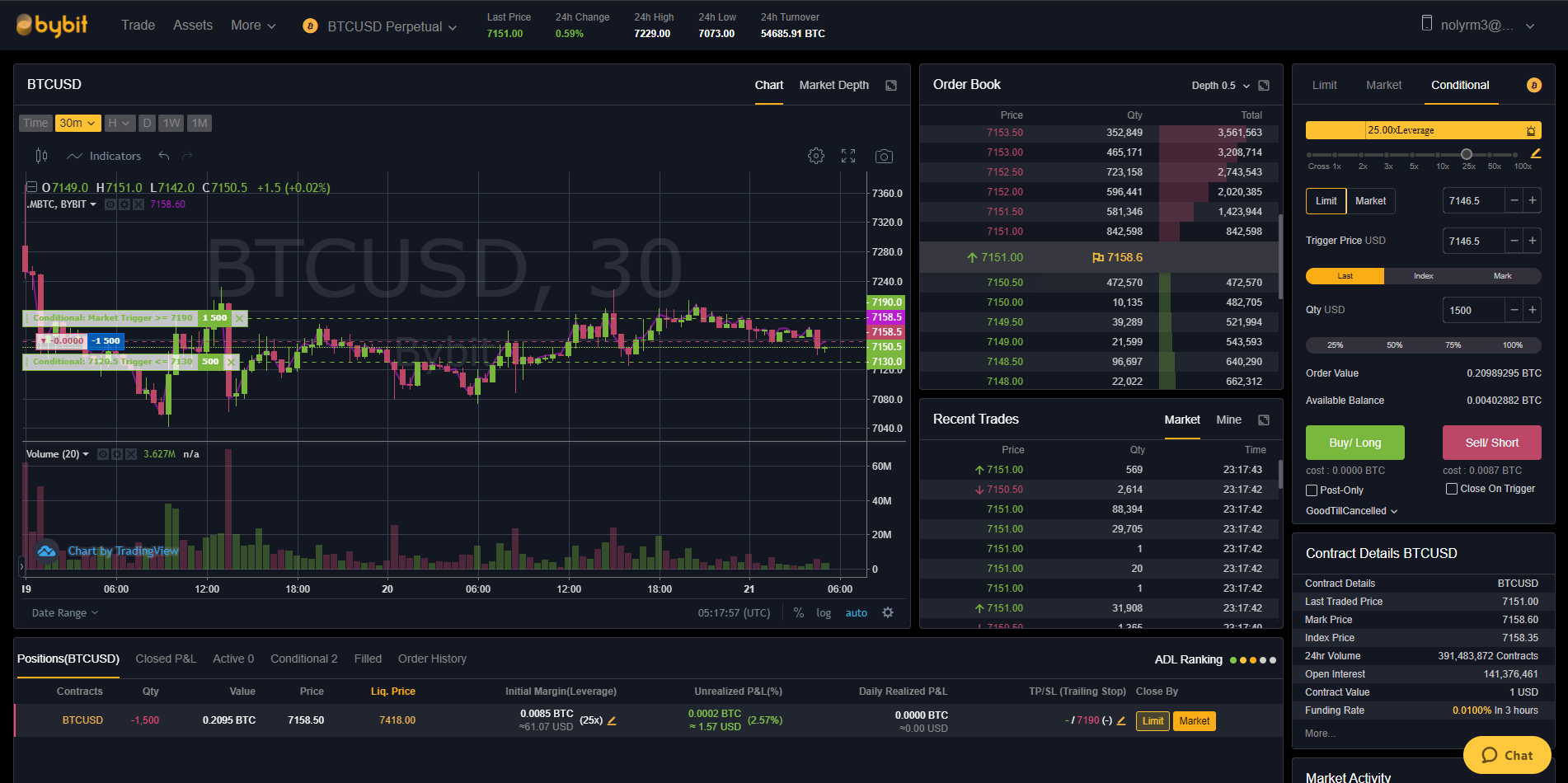
Task: Select Last as trigger price type
Action: tap(1345, 276)
